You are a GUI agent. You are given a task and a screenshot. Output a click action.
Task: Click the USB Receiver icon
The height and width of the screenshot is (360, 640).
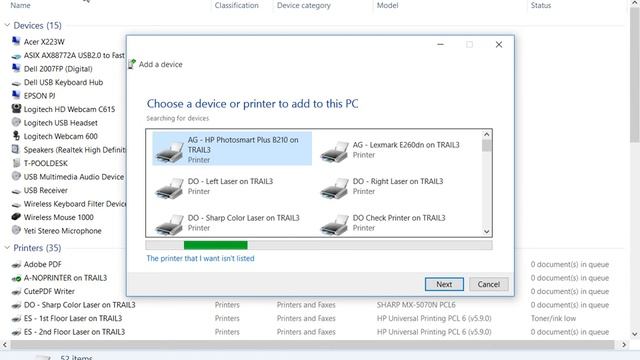click(16, 190)
